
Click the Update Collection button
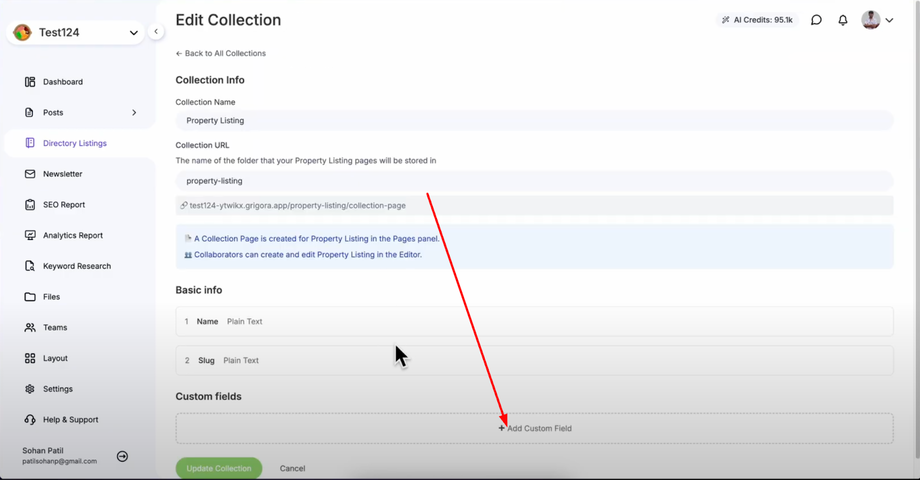(219, 468)
